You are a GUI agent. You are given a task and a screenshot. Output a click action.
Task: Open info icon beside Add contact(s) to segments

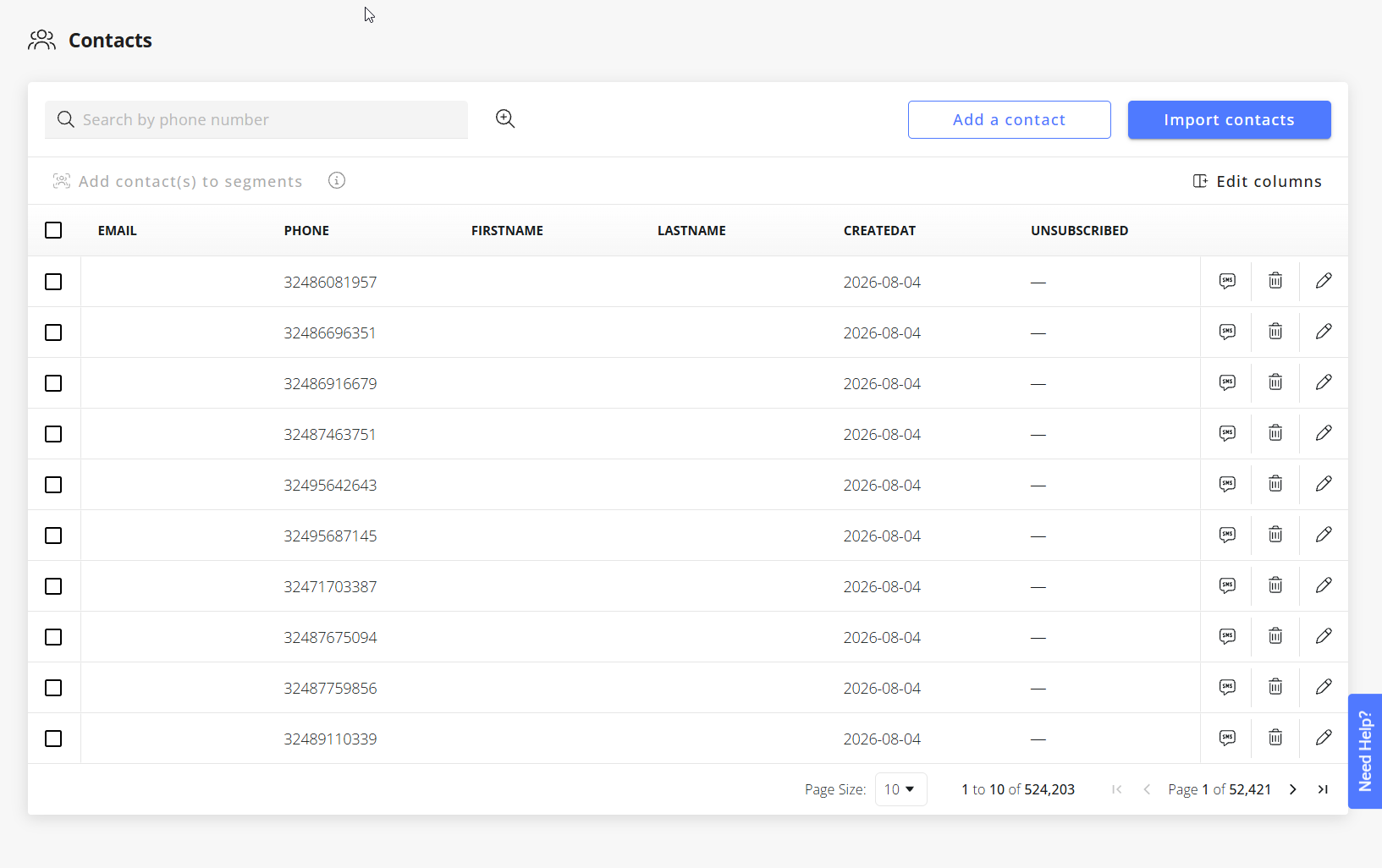(337, 180)
